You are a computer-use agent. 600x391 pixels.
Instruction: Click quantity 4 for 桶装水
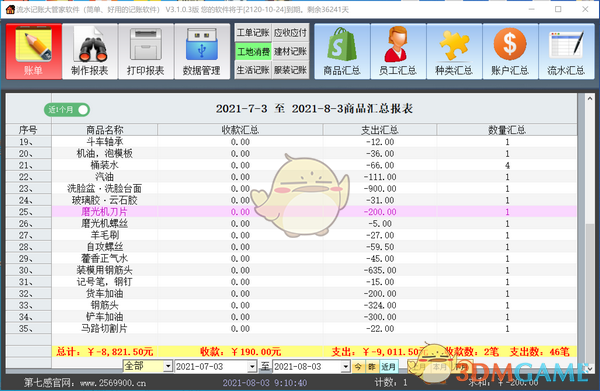pos(507,165)
